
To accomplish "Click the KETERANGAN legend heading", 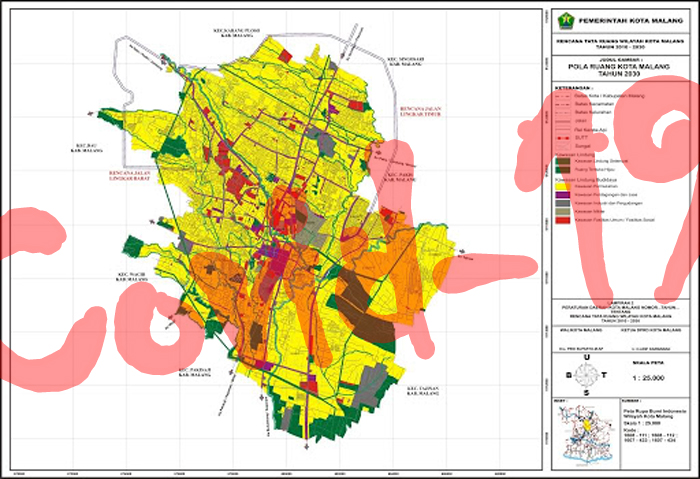I will pyautogui.click(x=574, y=88).
